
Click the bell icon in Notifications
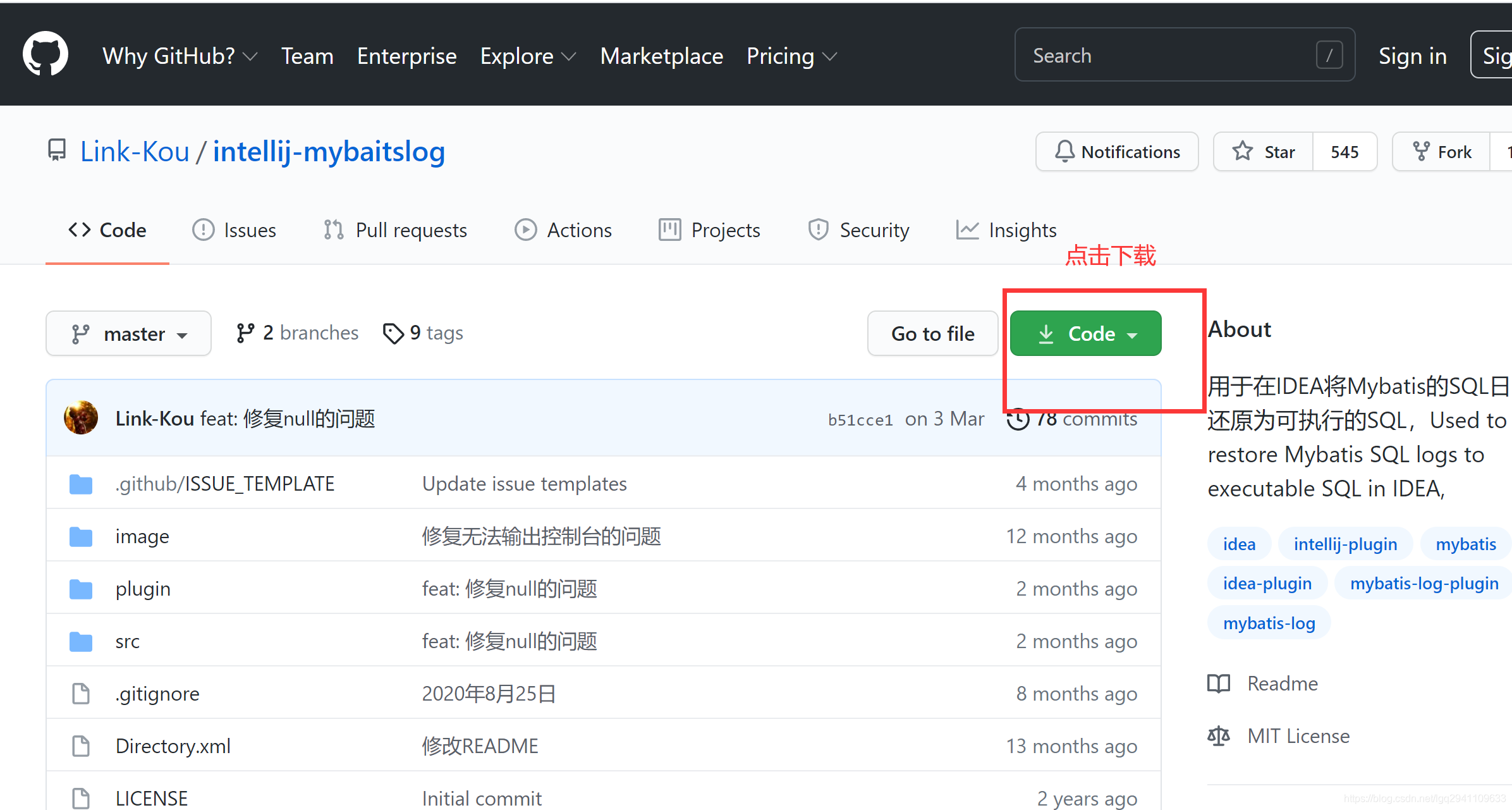(x=1064, y=152)
